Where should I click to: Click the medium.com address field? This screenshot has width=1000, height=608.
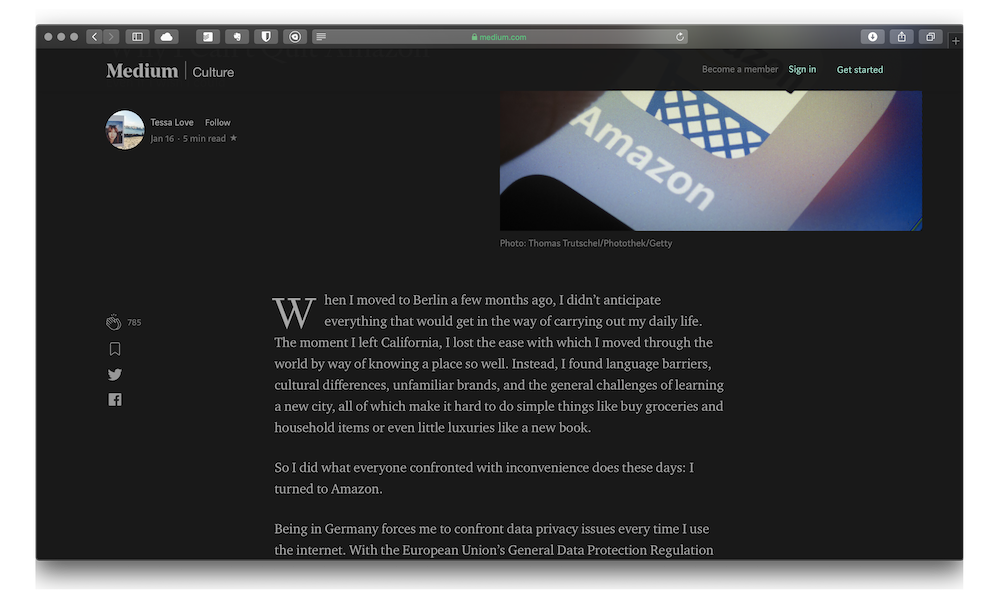pos(501,37)
